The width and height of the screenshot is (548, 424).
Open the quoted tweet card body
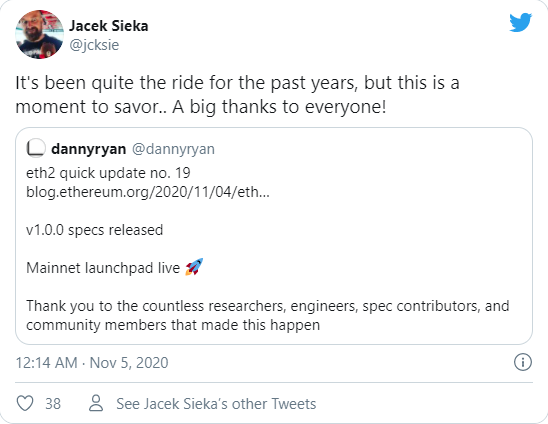274,236
